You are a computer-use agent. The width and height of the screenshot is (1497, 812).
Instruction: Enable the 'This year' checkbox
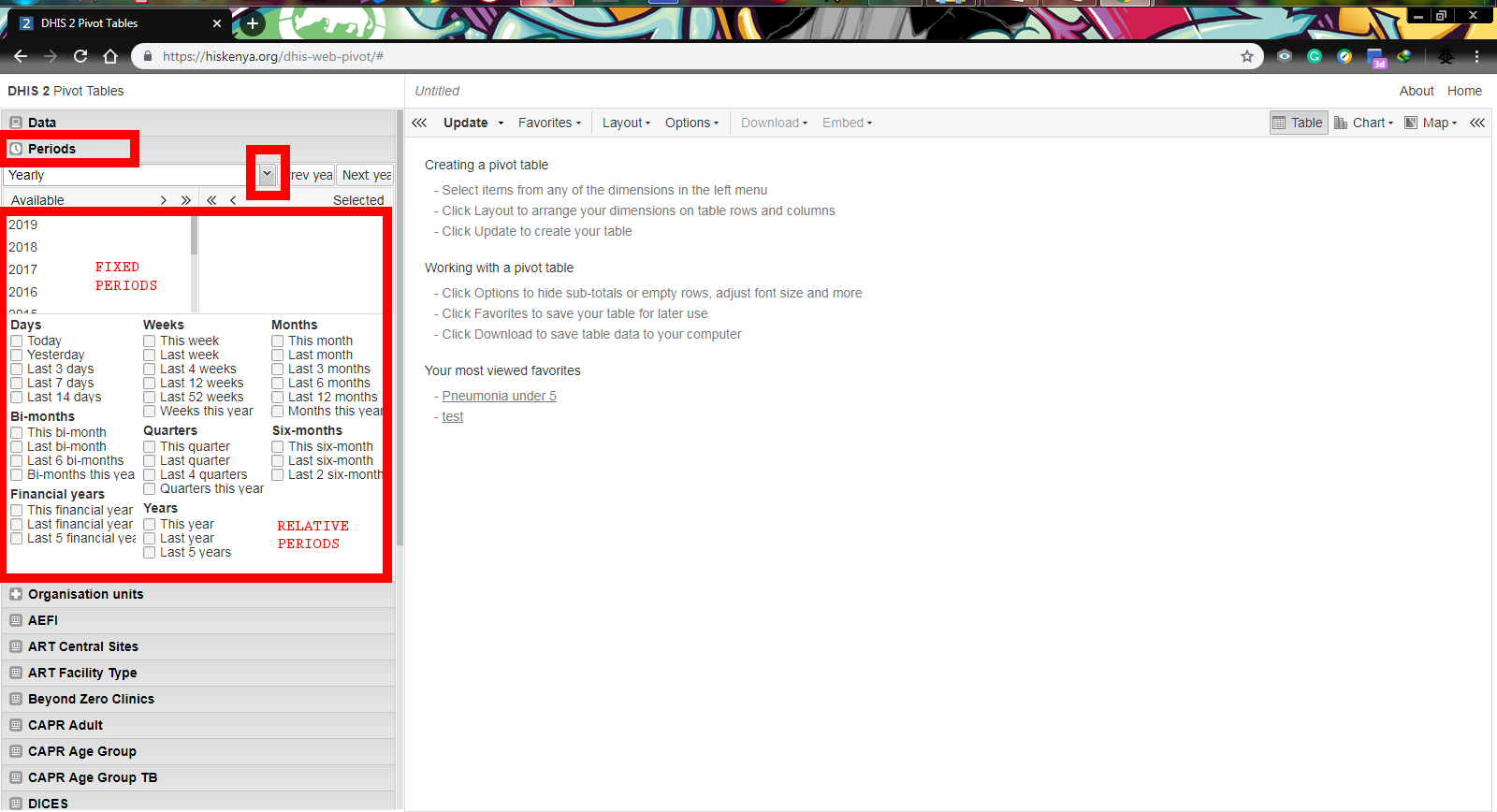[150, 525]
